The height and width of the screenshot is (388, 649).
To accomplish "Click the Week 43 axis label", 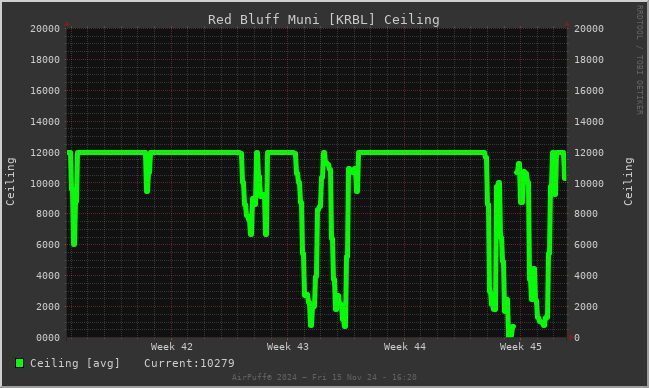I will coord(288,347).
